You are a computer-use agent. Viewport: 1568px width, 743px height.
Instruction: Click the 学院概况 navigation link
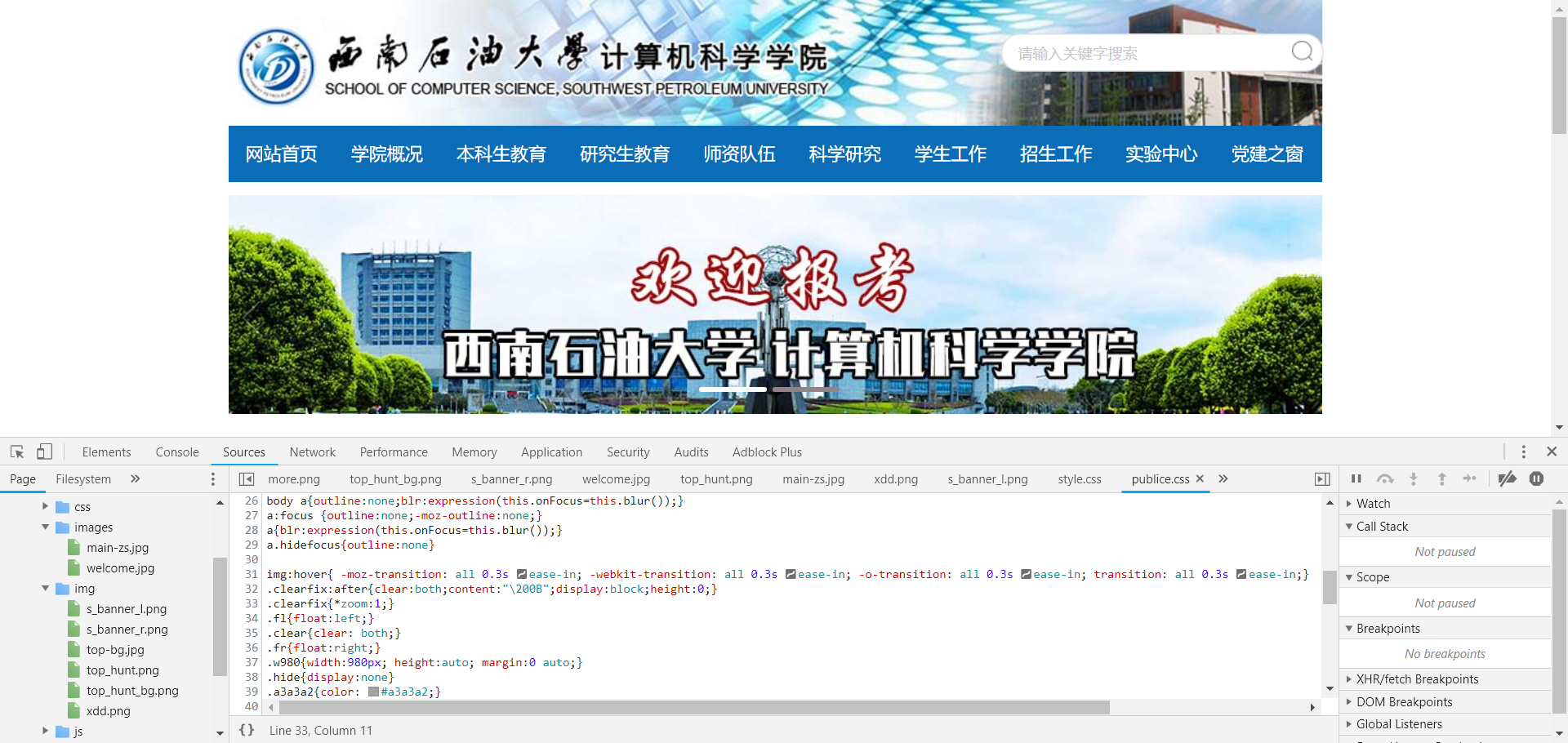click(387, 154)
